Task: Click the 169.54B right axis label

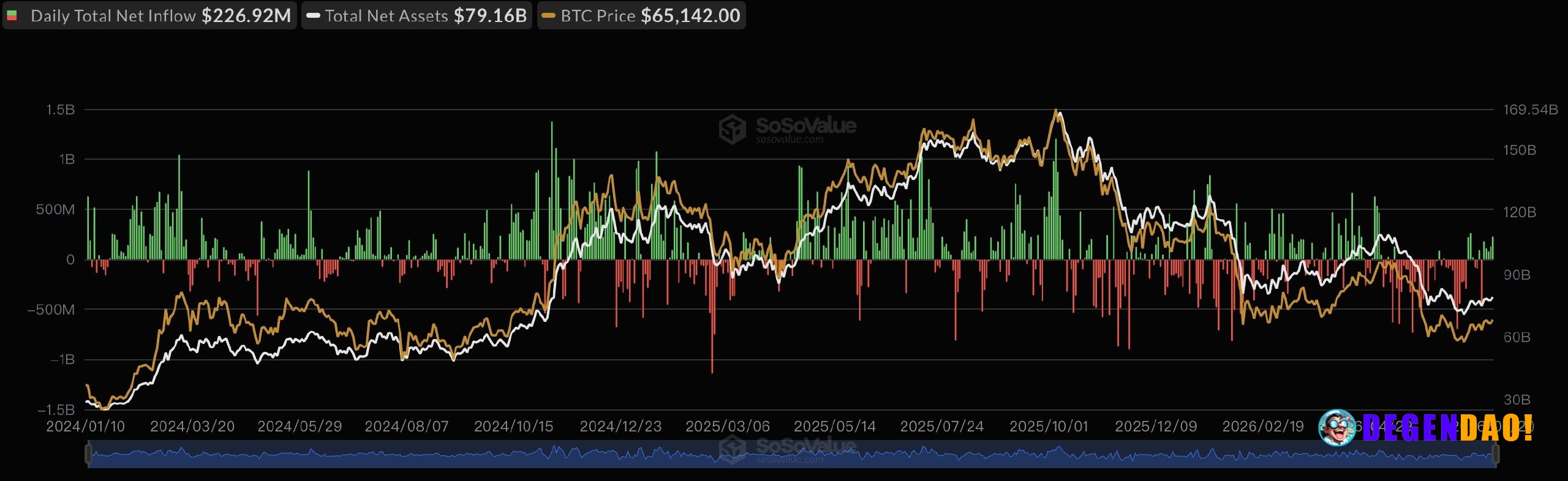Action: tap(1531, 110)
